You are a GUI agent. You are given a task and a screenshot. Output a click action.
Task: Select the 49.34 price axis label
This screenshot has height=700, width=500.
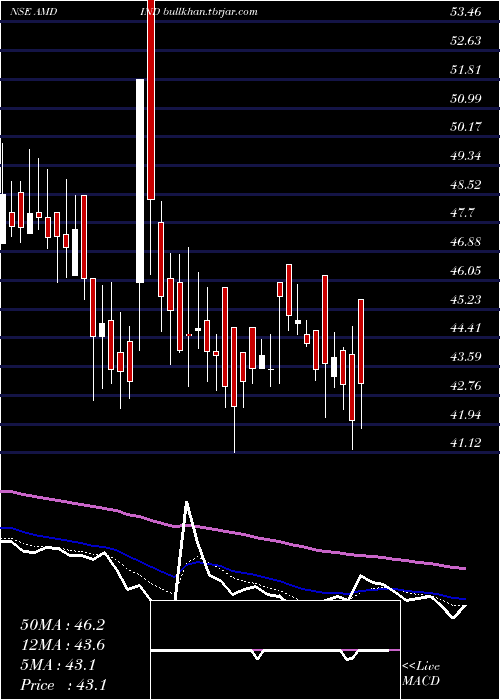pyautogui.click(x=466, y=156)
